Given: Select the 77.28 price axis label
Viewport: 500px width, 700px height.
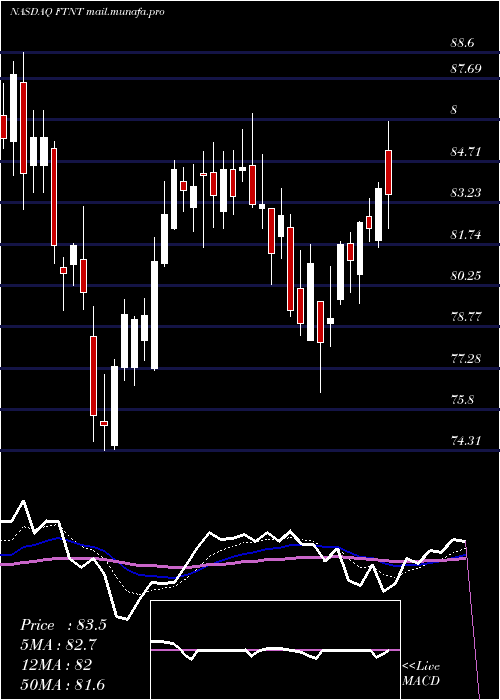Looking at the screenshot, I should [x=466, y=358].
